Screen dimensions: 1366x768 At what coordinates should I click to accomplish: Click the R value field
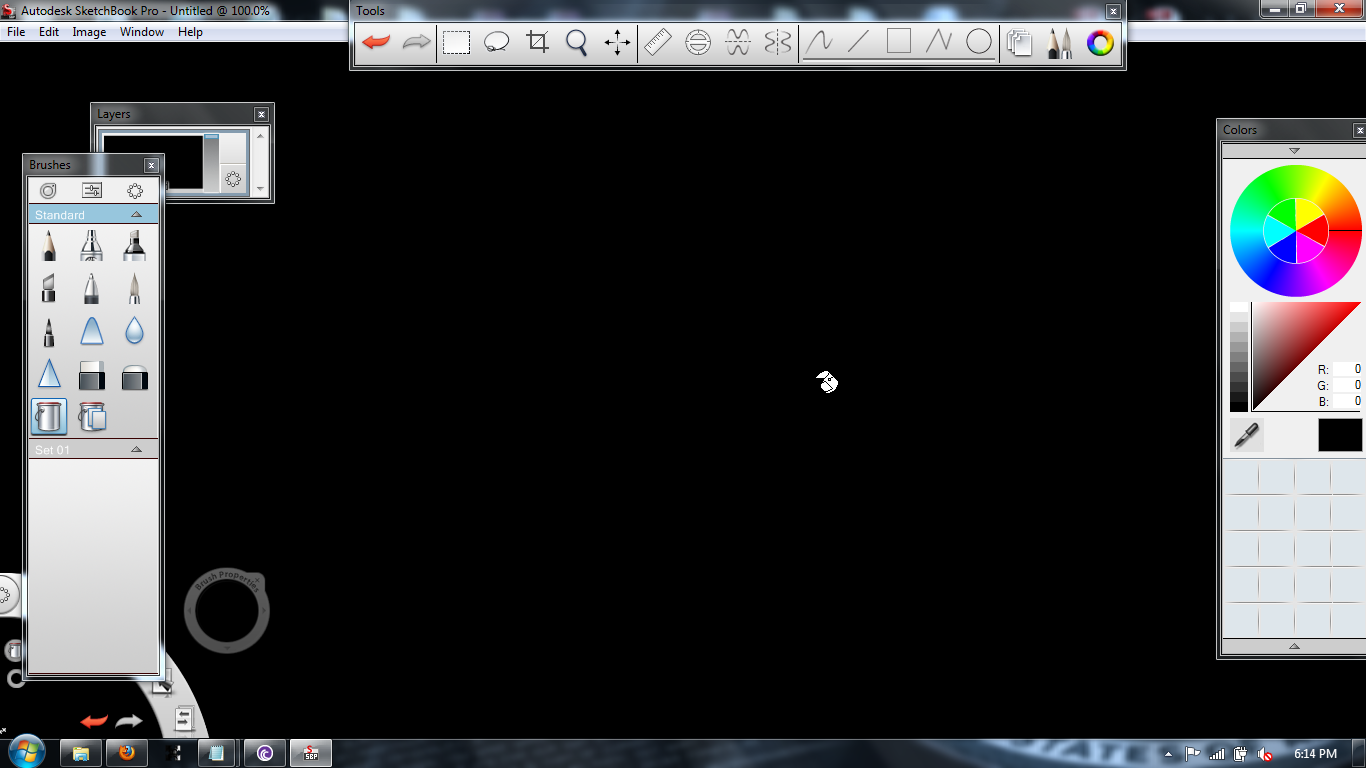(1347, 369)
